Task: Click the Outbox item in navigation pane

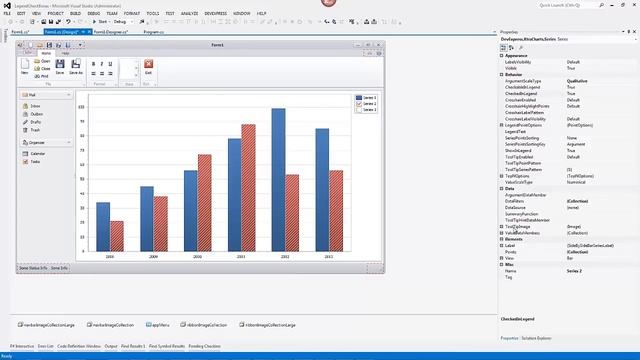Action: [33, 114]
